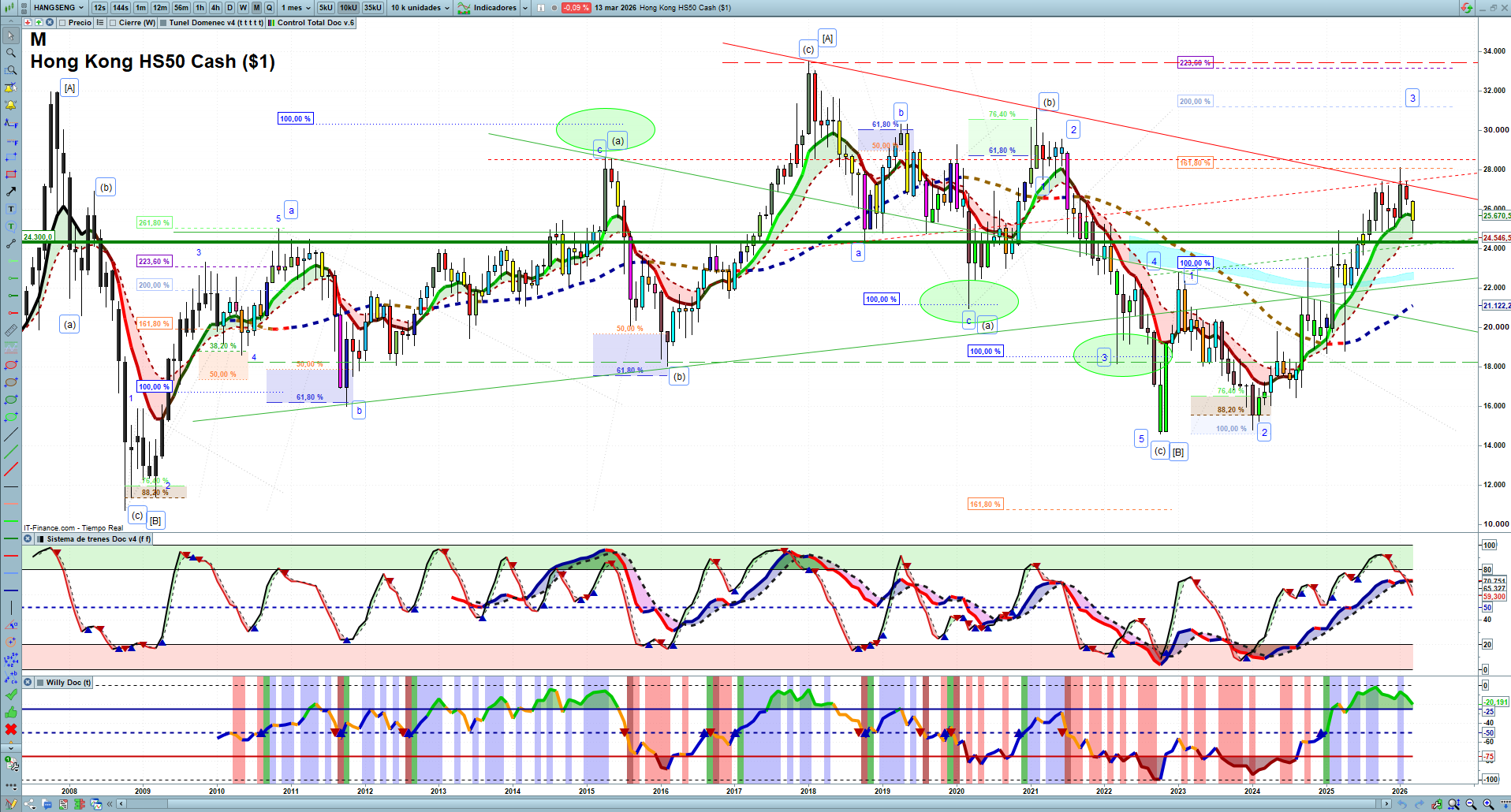Toggle the Precio checkbox
Image resolution: width=1511 pixels, height=812 pixels.
click(x=62, y=23)
